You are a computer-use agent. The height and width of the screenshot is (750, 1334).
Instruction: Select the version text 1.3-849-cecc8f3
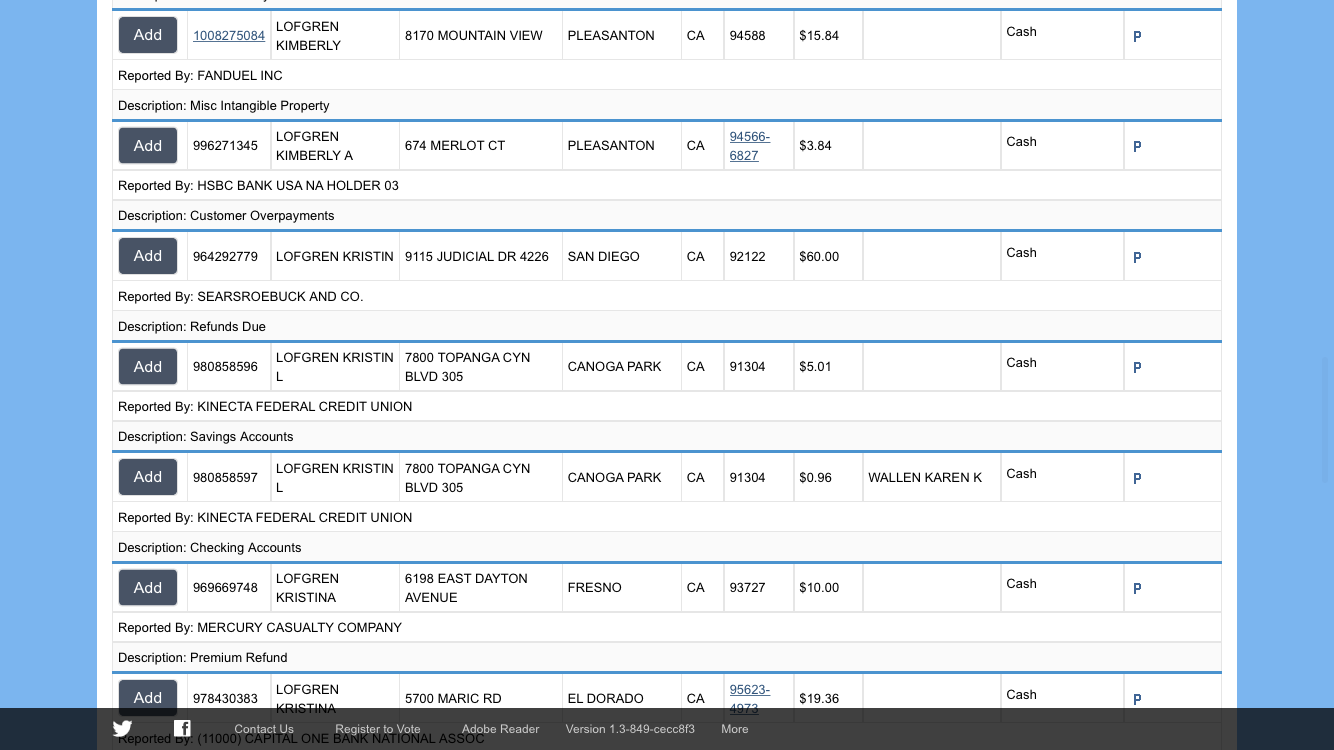tap(652, 729)
